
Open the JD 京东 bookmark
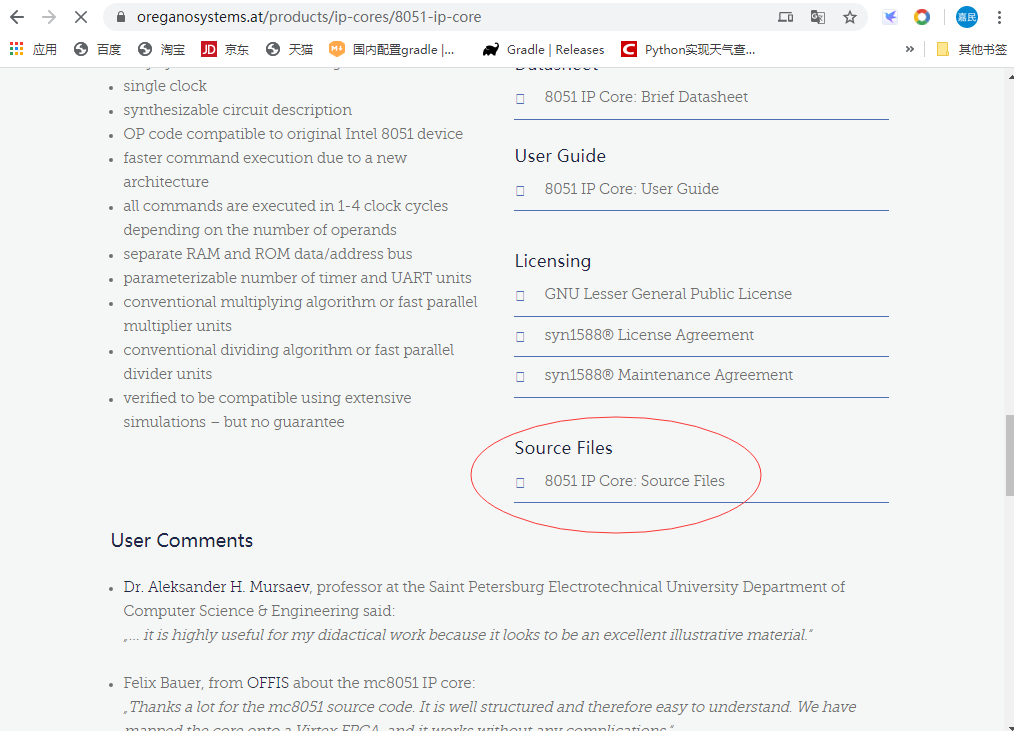tap(225, 49)
